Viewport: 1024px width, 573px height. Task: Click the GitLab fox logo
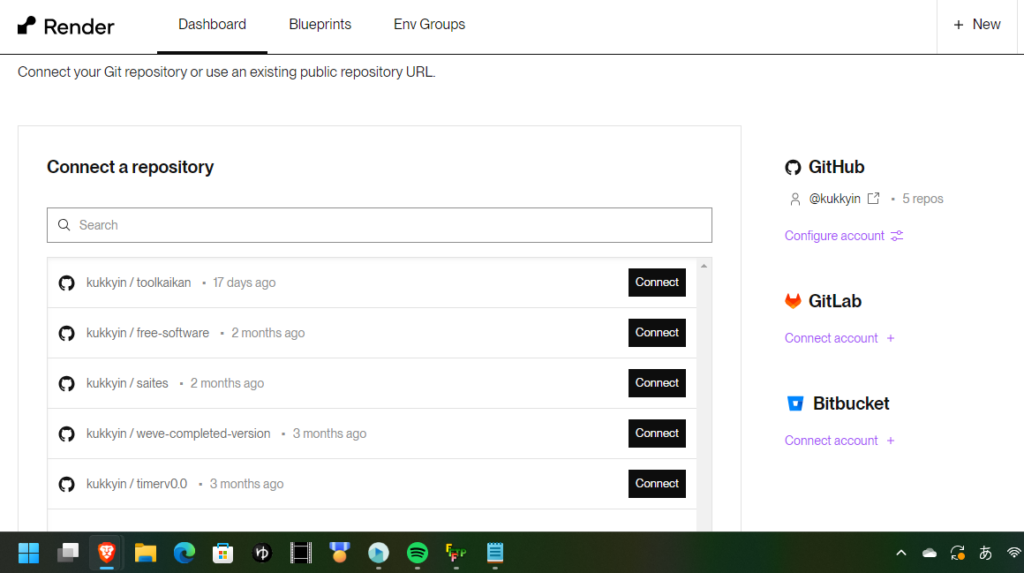(793, 301)
